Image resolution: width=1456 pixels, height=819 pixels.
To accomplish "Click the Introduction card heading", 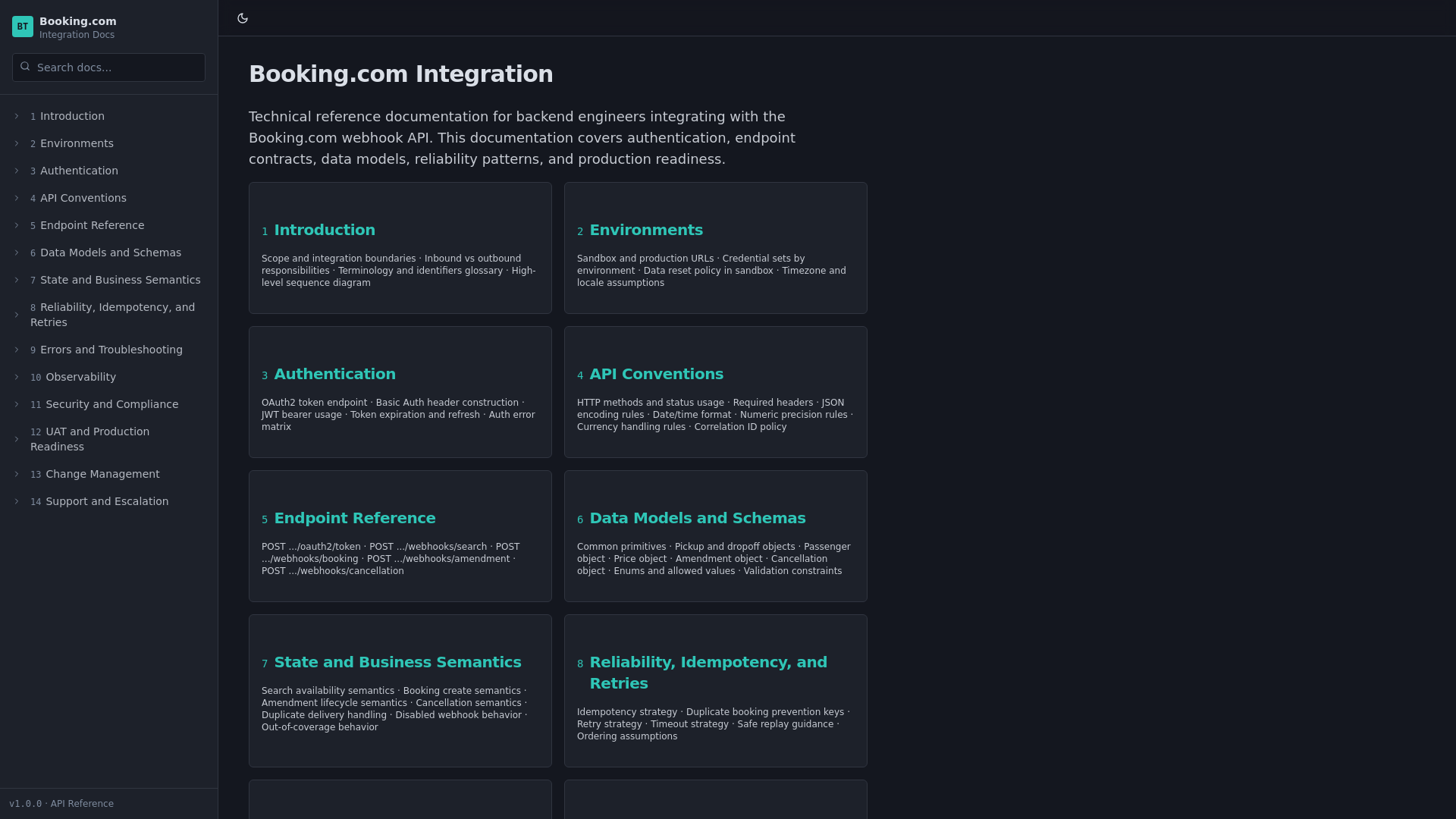I will pos(325,230).
